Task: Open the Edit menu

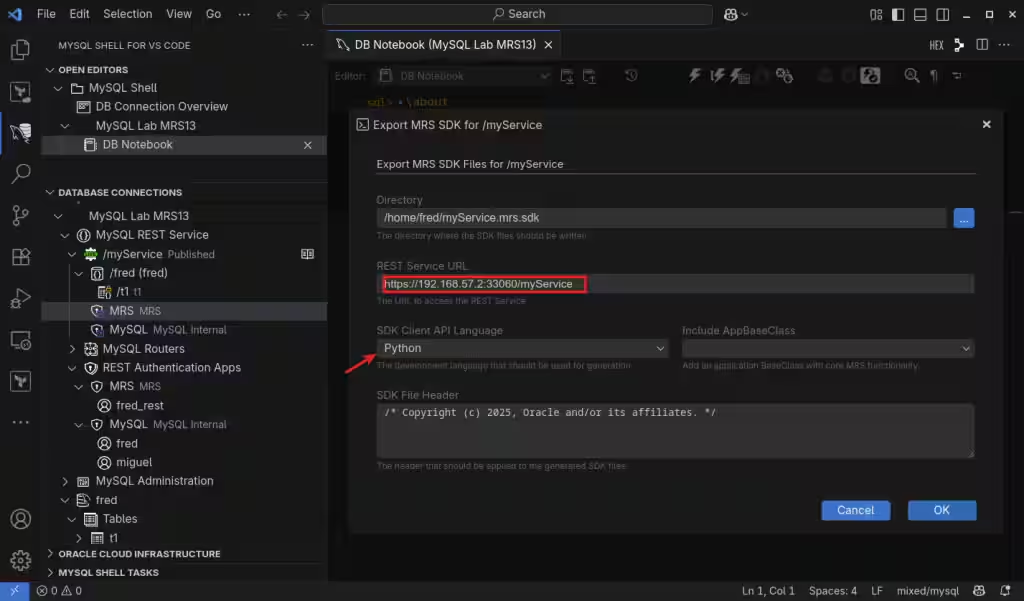Action: tap(79, 14)
